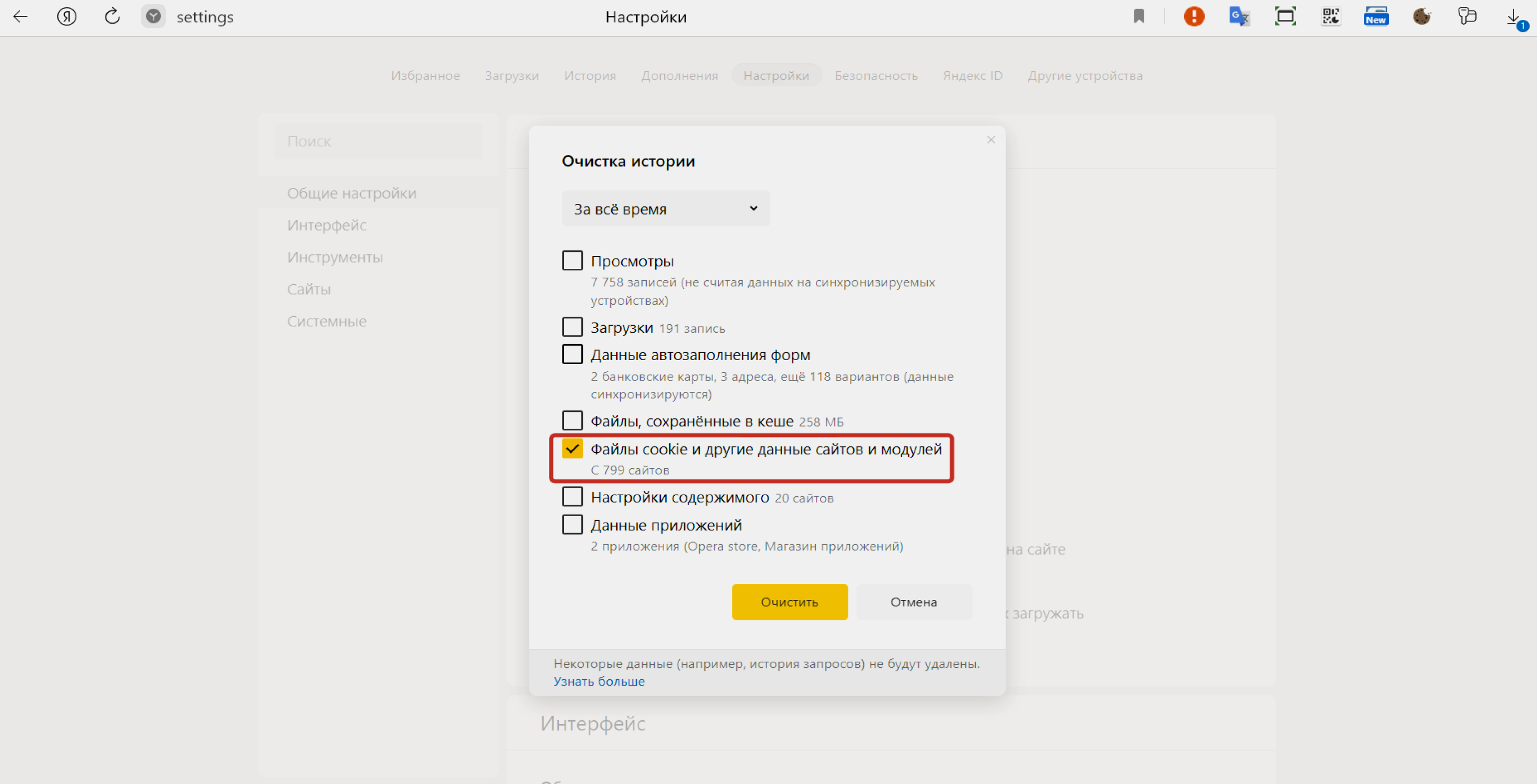Image resolution: width=1537 pixels, height=784 pixels.
Task: Expand the period dropdown За всё время
Action: (661, 208)
